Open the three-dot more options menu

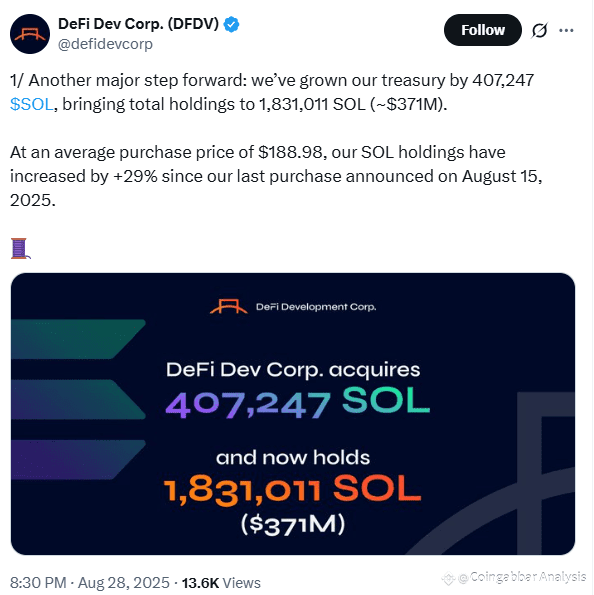[566, 30]
